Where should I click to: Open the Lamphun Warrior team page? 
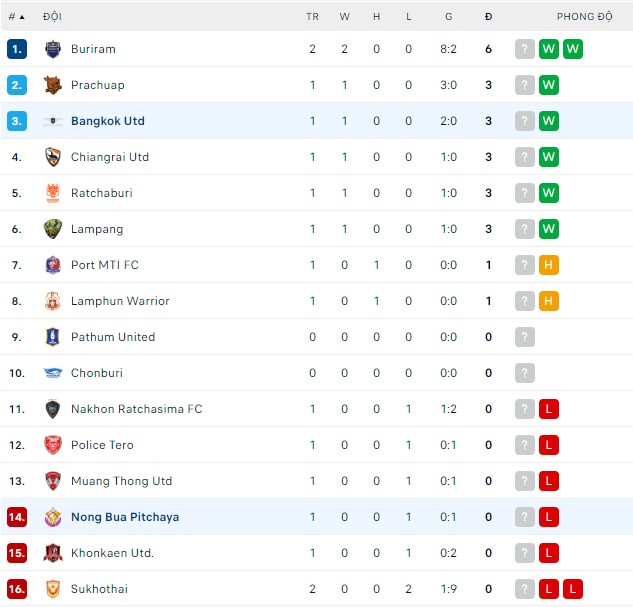click(x=120, y=301)
